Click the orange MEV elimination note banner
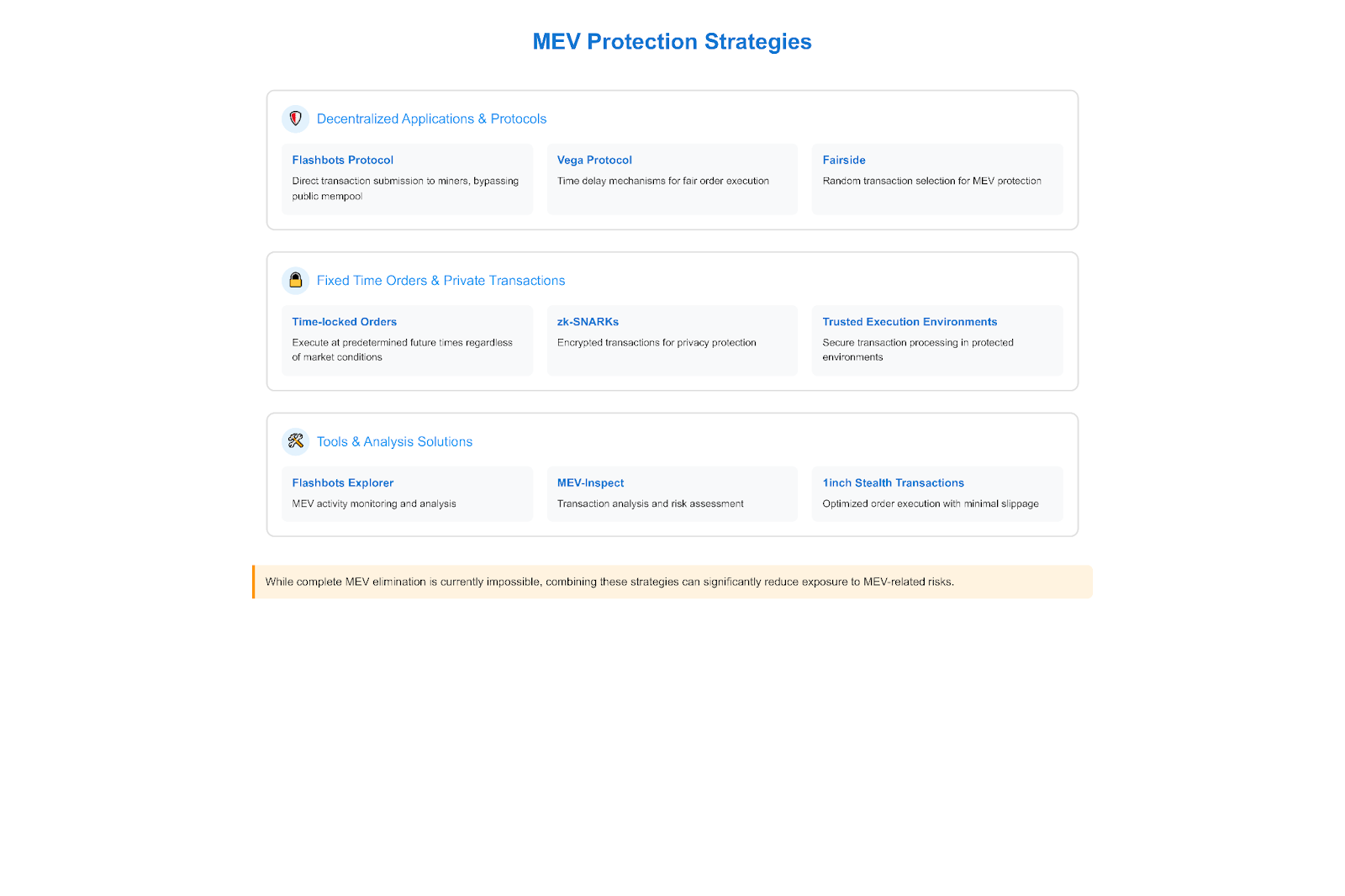 672,582
